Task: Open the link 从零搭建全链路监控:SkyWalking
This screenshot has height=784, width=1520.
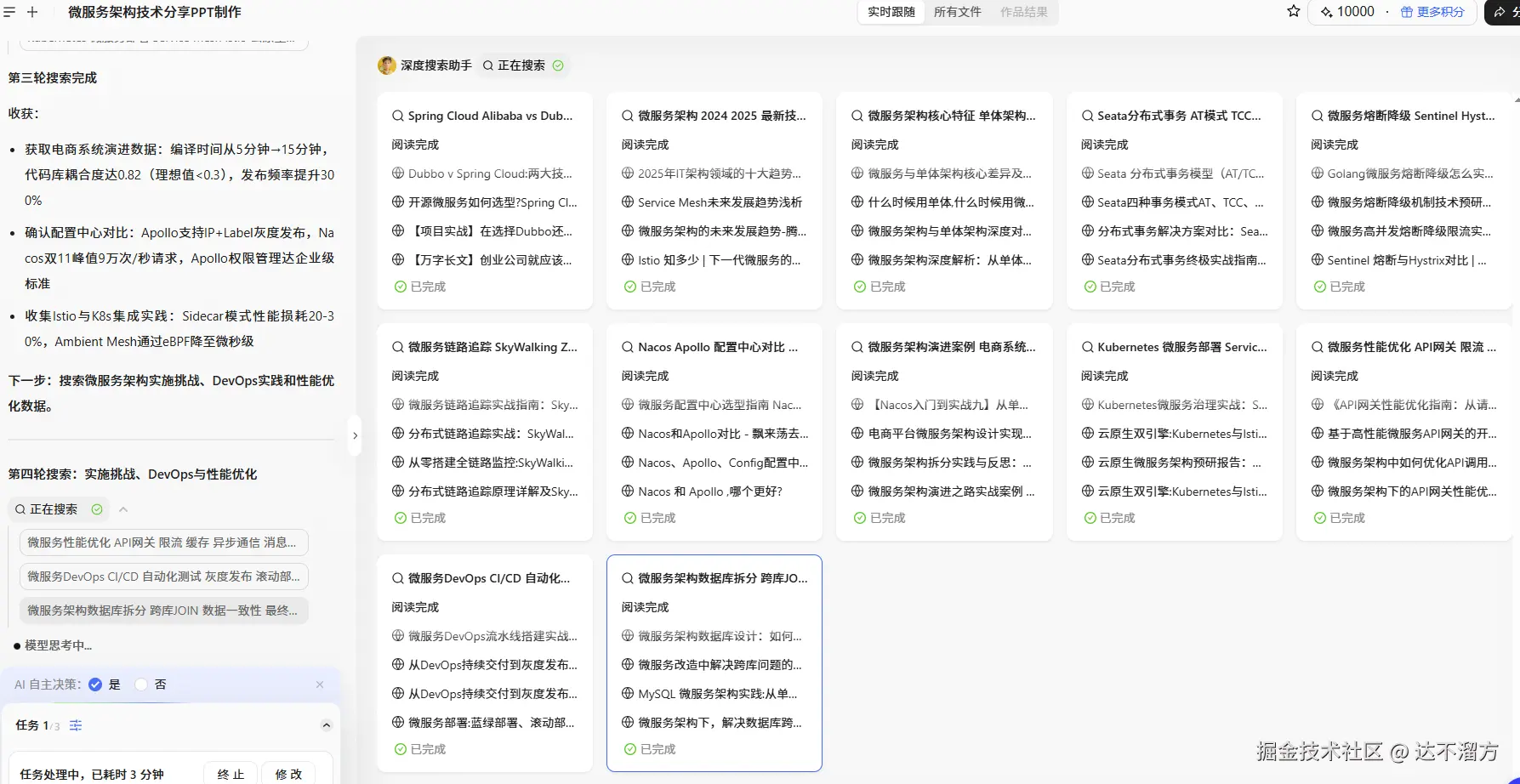Action: pos(491,463)
